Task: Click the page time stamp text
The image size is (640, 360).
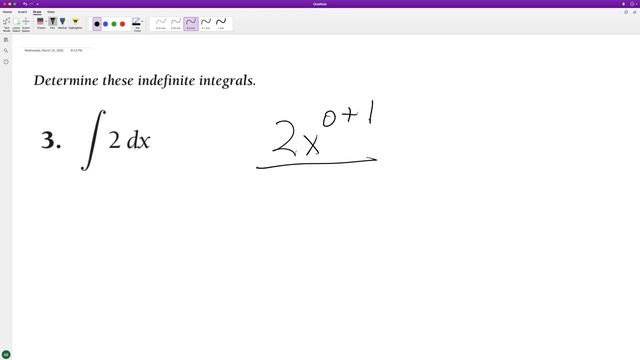Action: tap(76, 50)
